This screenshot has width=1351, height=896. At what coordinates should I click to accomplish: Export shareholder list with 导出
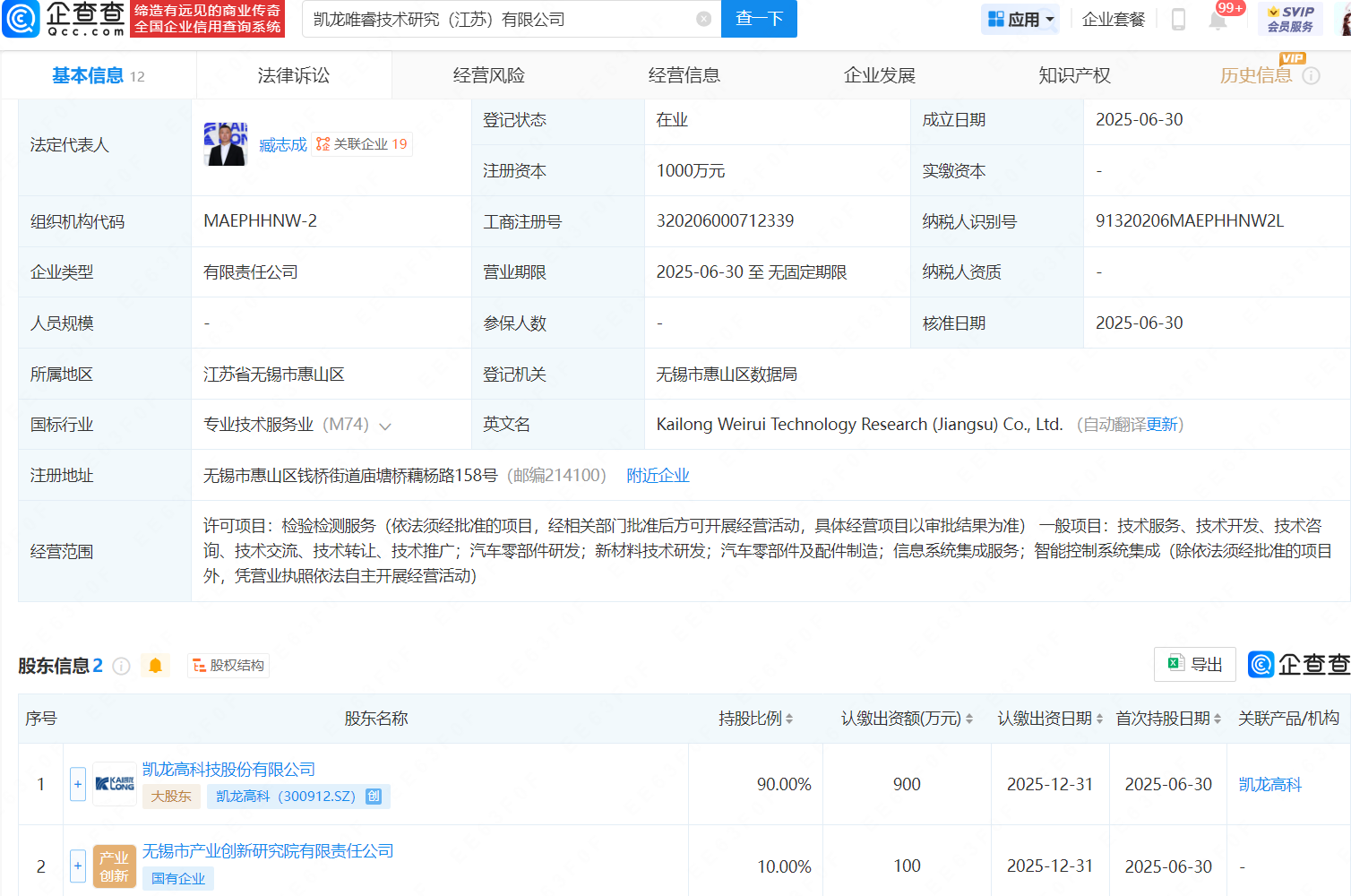pyautogui.click(x=1195, y=664)
